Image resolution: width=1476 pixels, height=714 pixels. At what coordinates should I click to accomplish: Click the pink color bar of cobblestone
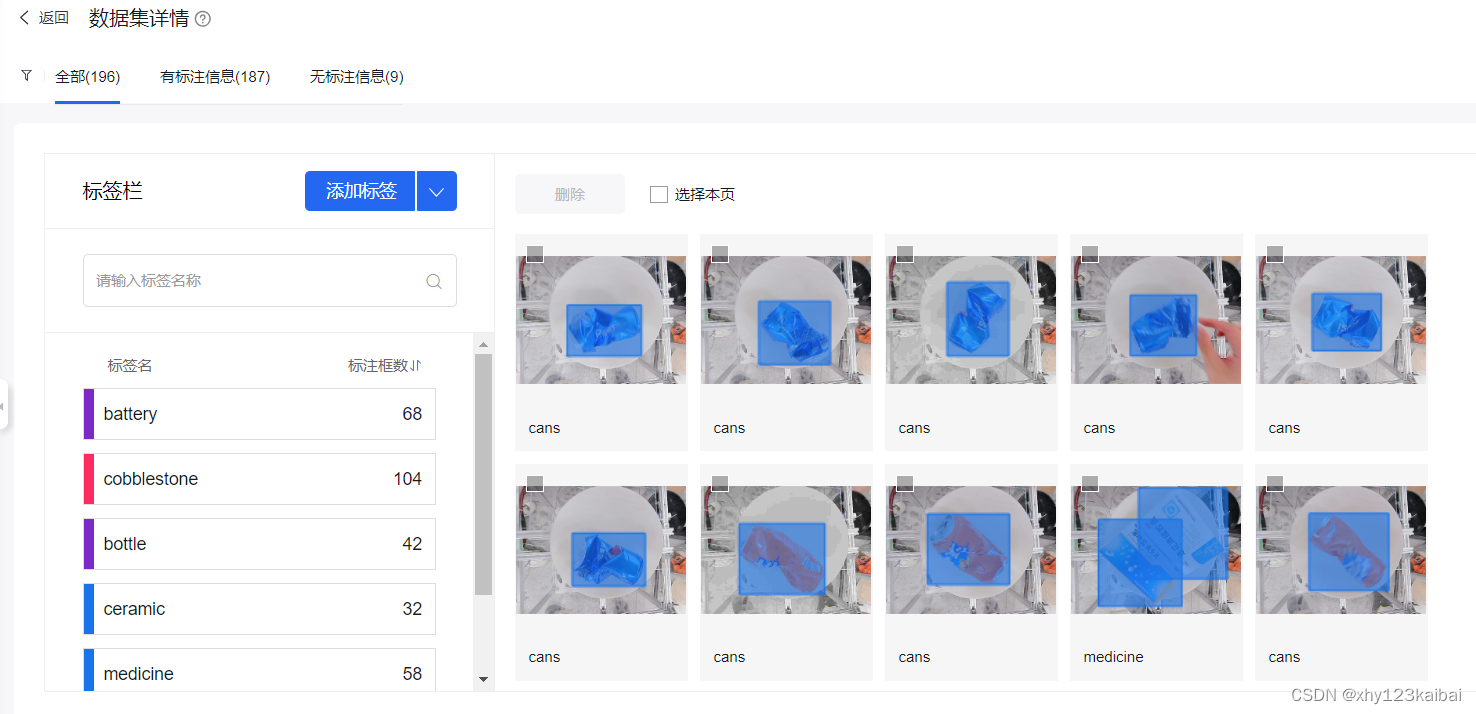88,479
